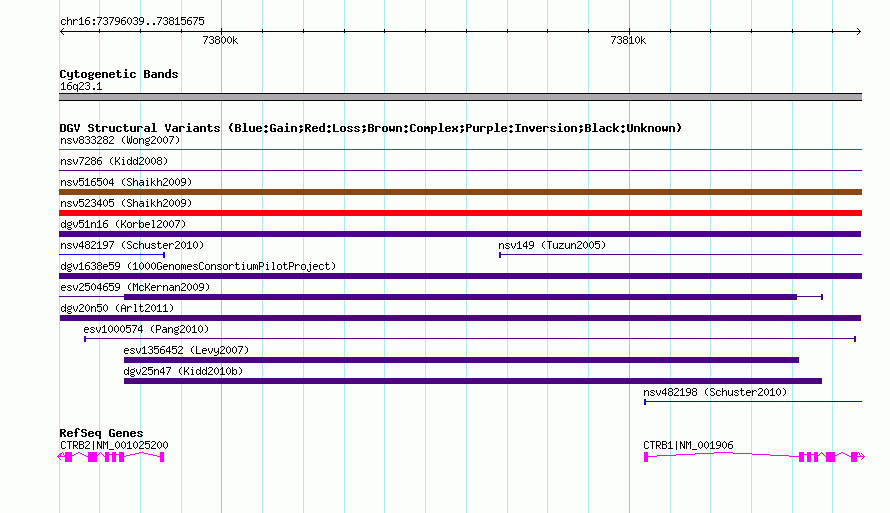Select the CTRB1 gene exon glyph
Image resolution: width=890 pixels, height=513 pixels.
click(754, 457)
